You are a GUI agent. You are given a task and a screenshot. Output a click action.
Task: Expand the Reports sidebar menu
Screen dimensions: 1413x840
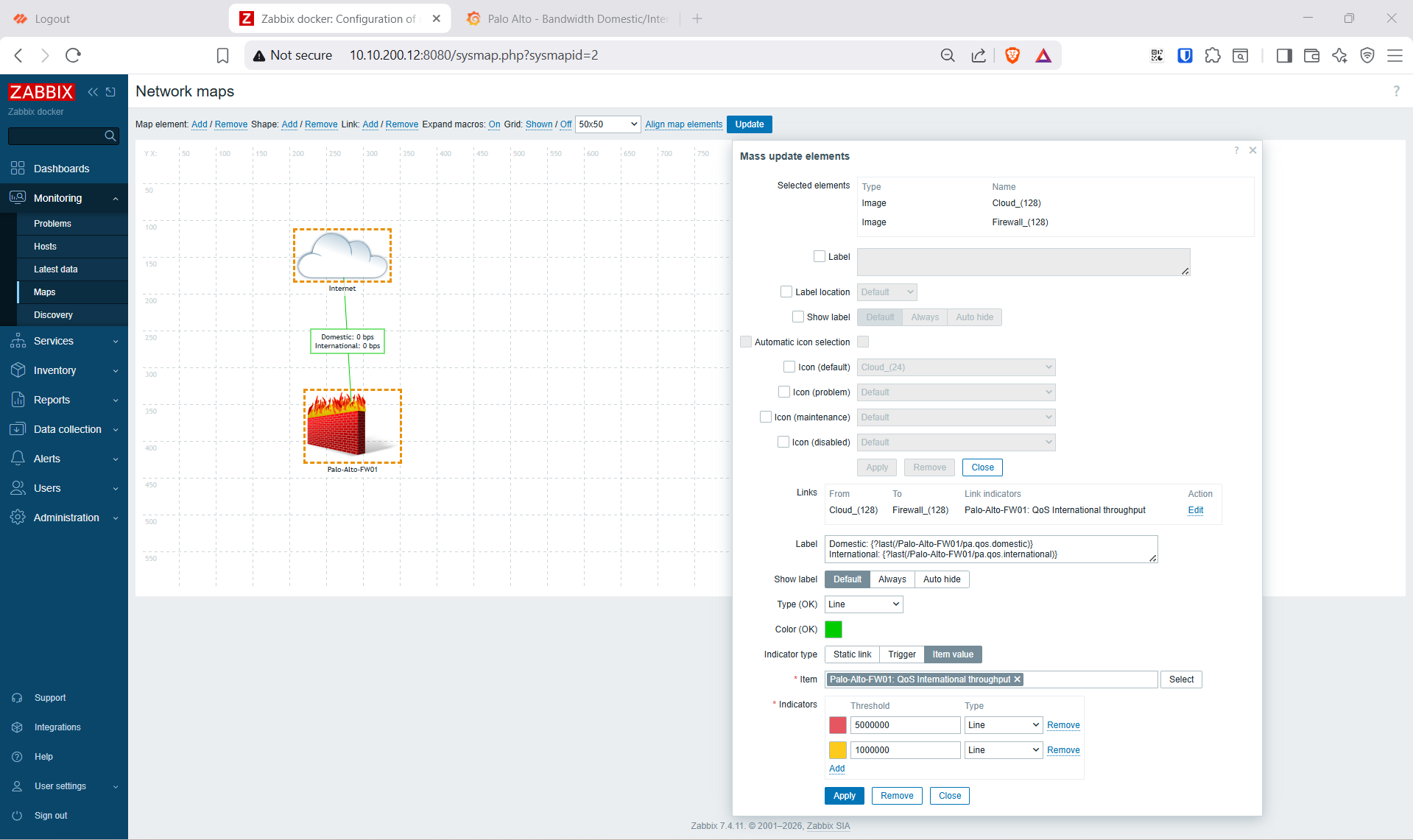[x=64, y=400]
